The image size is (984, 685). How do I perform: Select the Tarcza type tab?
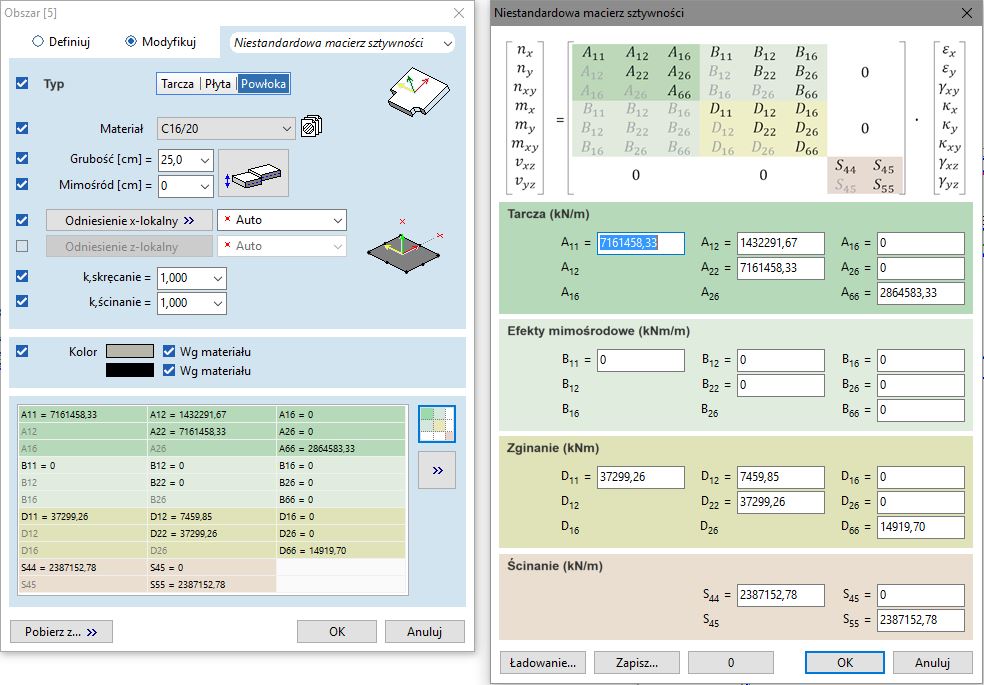point(177,84)
